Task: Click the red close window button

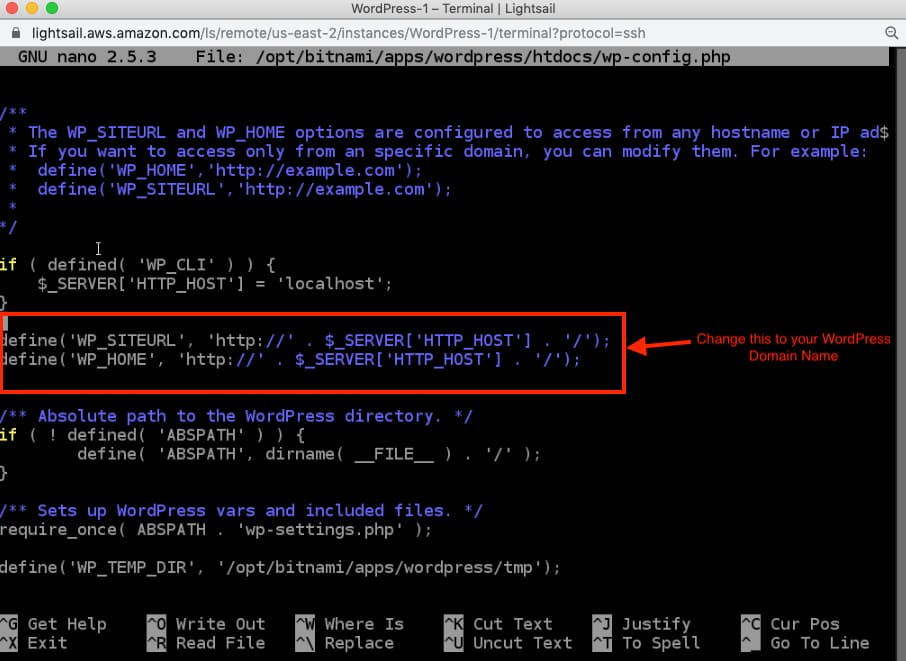Action: pyautogui.click(x=12, y=8)
